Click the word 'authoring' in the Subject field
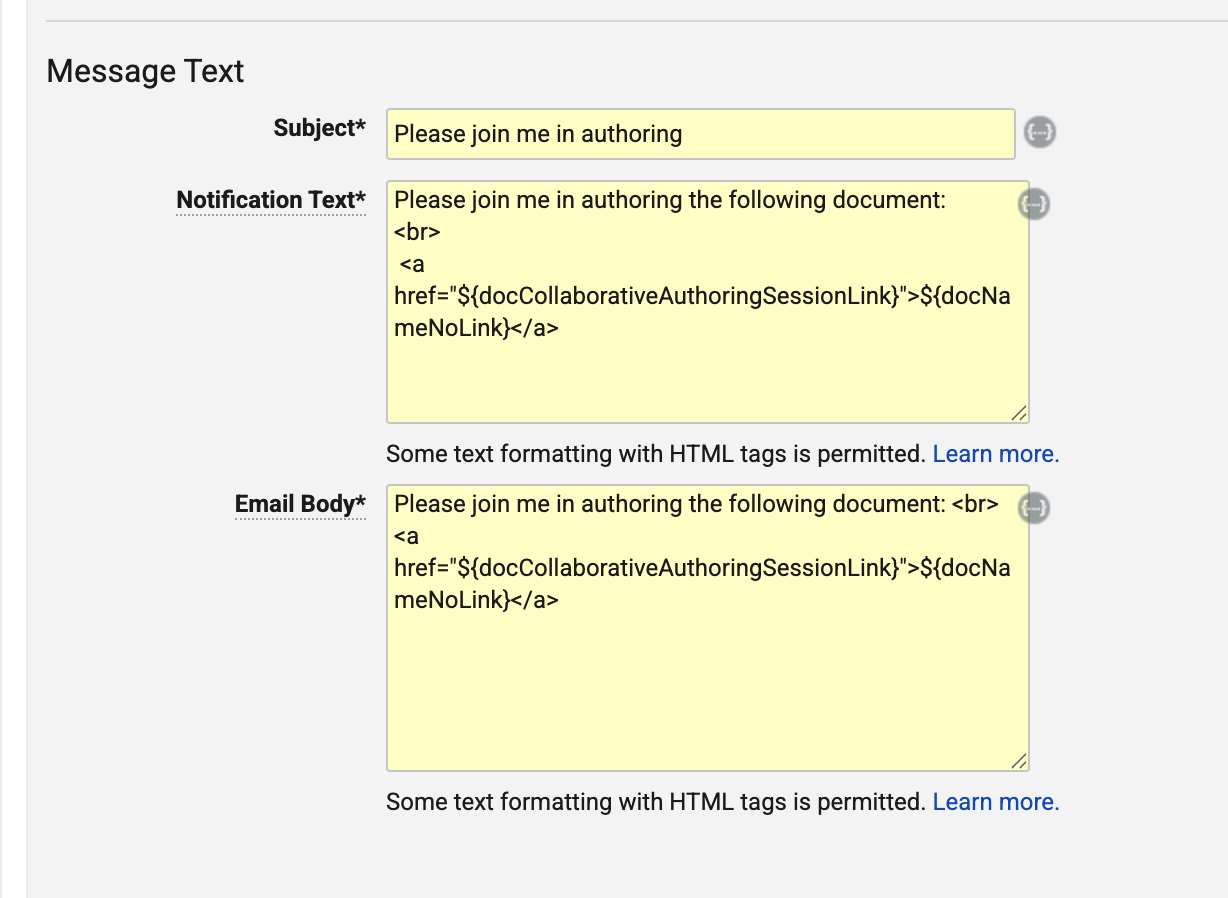Image resolution: width=1228 pixels, height=898 pixels. tap(632, 134)
